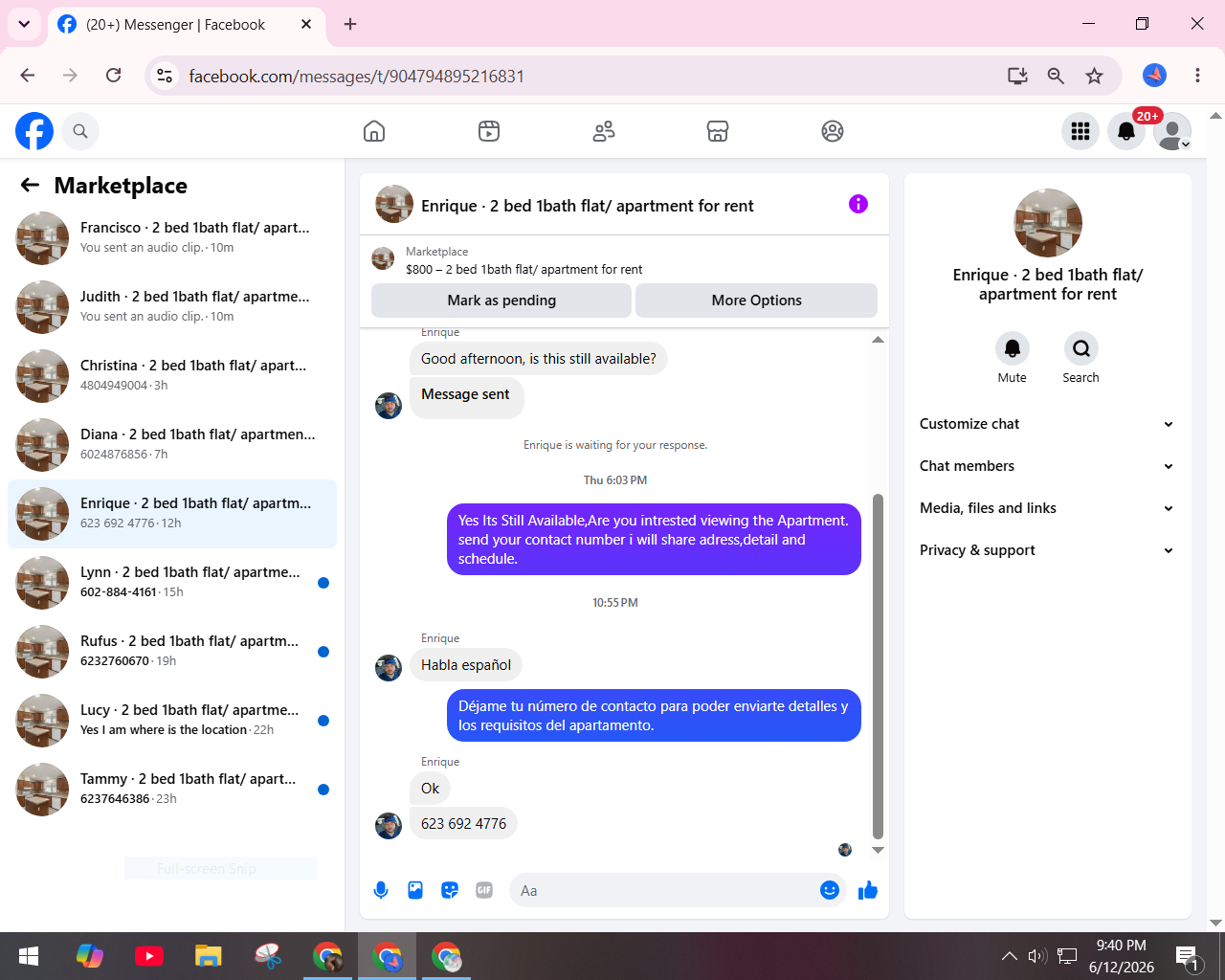1225x980 pixels.
Task: Expand the Privacy & support section
Action: point(1047,550)
